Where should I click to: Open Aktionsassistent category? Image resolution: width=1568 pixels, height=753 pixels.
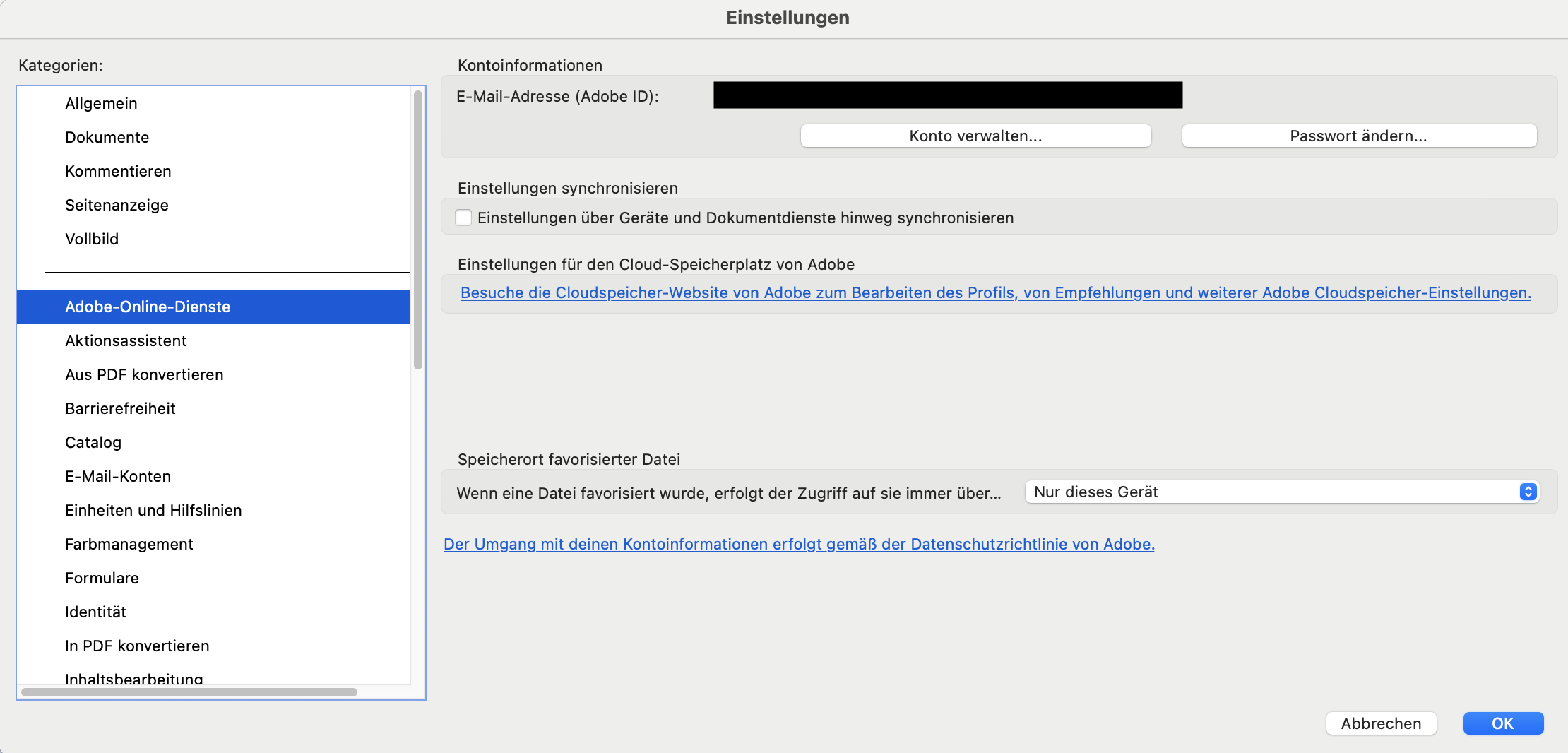(x=213, y=340)
